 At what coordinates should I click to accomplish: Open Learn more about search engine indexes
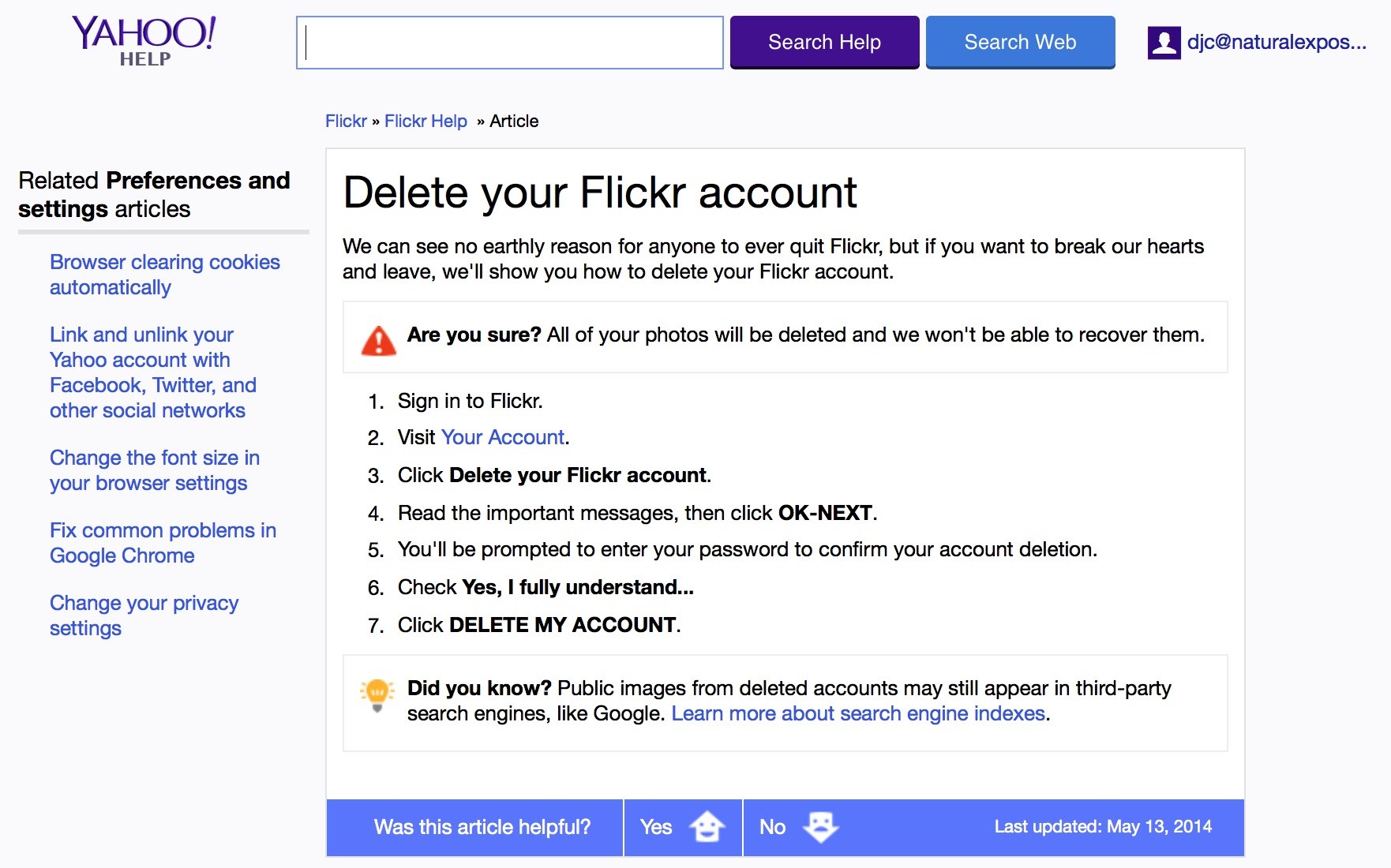click(858, 713)
